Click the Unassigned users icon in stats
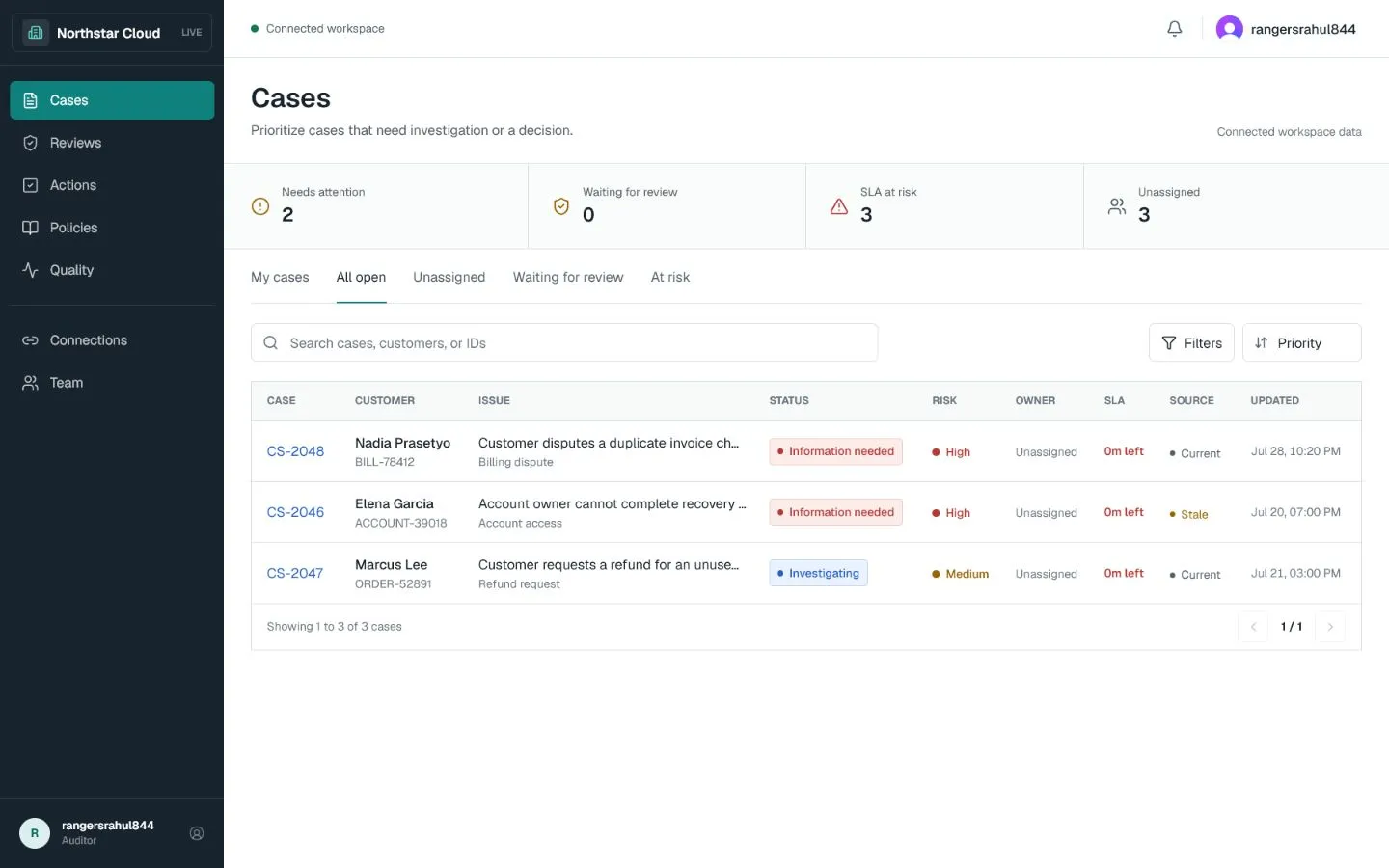The width and height of the screenshot is (1389, 868). tap(1117, 206)
